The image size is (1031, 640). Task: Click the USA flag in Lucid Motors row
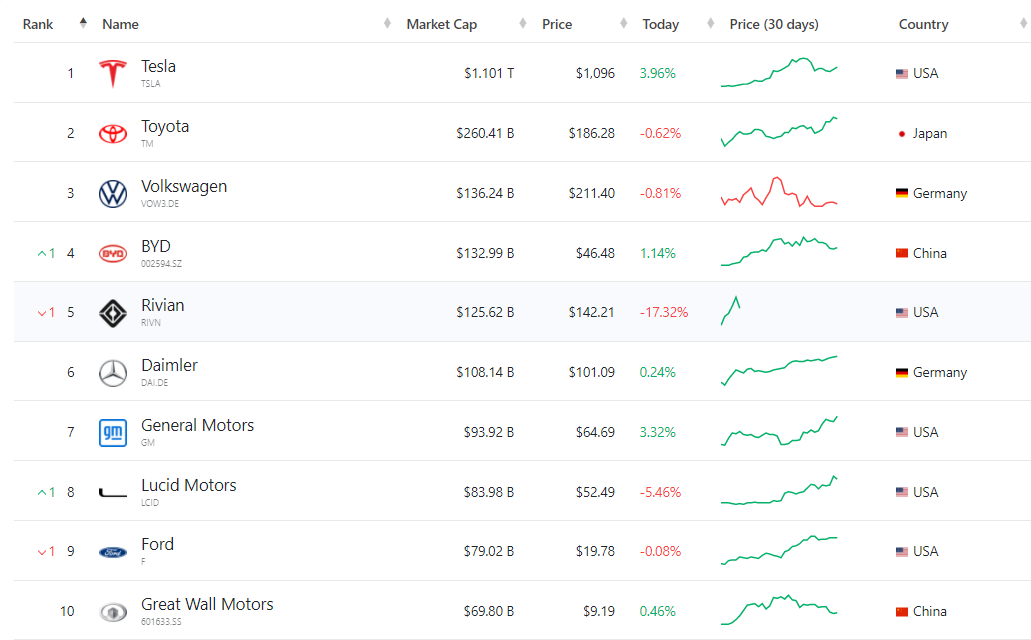pos(901,492)
